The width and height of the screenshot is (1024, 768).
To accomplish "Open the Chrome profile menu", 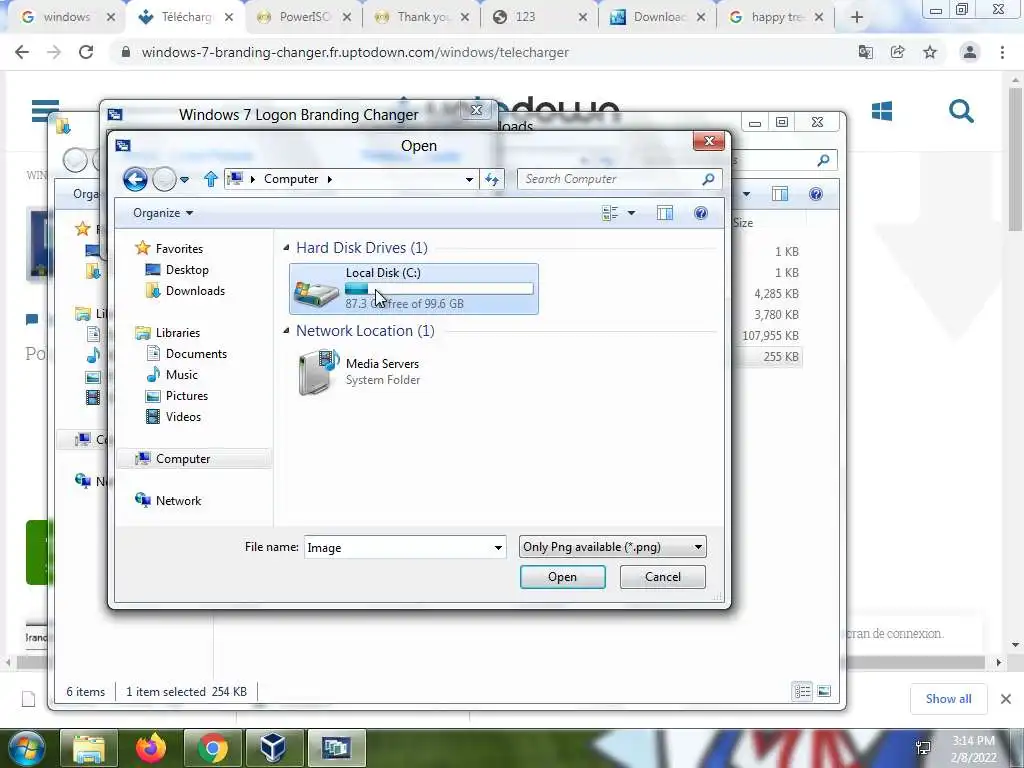I will 970,52.
